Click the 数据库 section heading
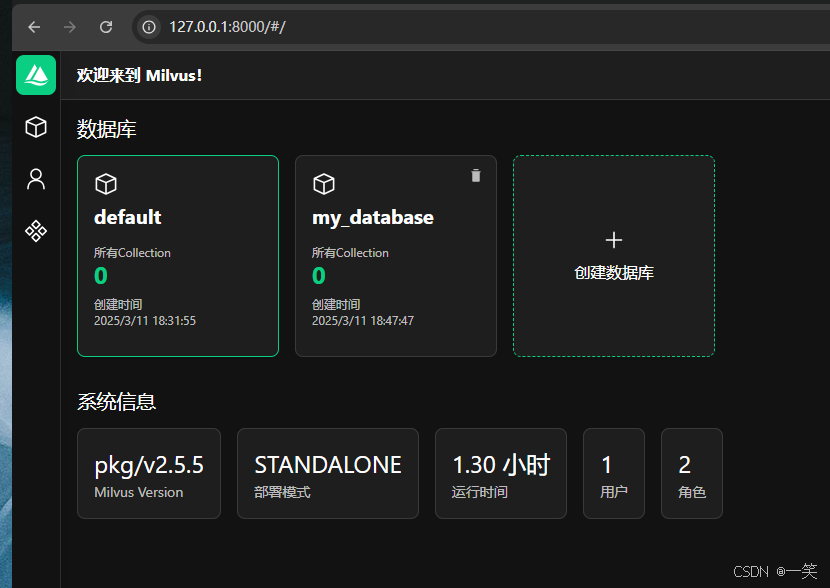The image size is (830, 588). point(106,129)
